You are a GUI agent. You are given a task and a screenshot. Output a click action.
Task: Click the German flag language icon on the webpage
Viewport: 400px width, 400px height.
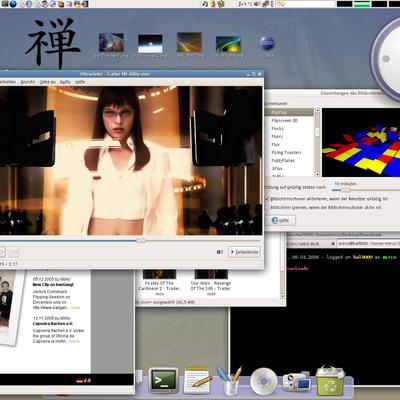click(x=79, y=380)
